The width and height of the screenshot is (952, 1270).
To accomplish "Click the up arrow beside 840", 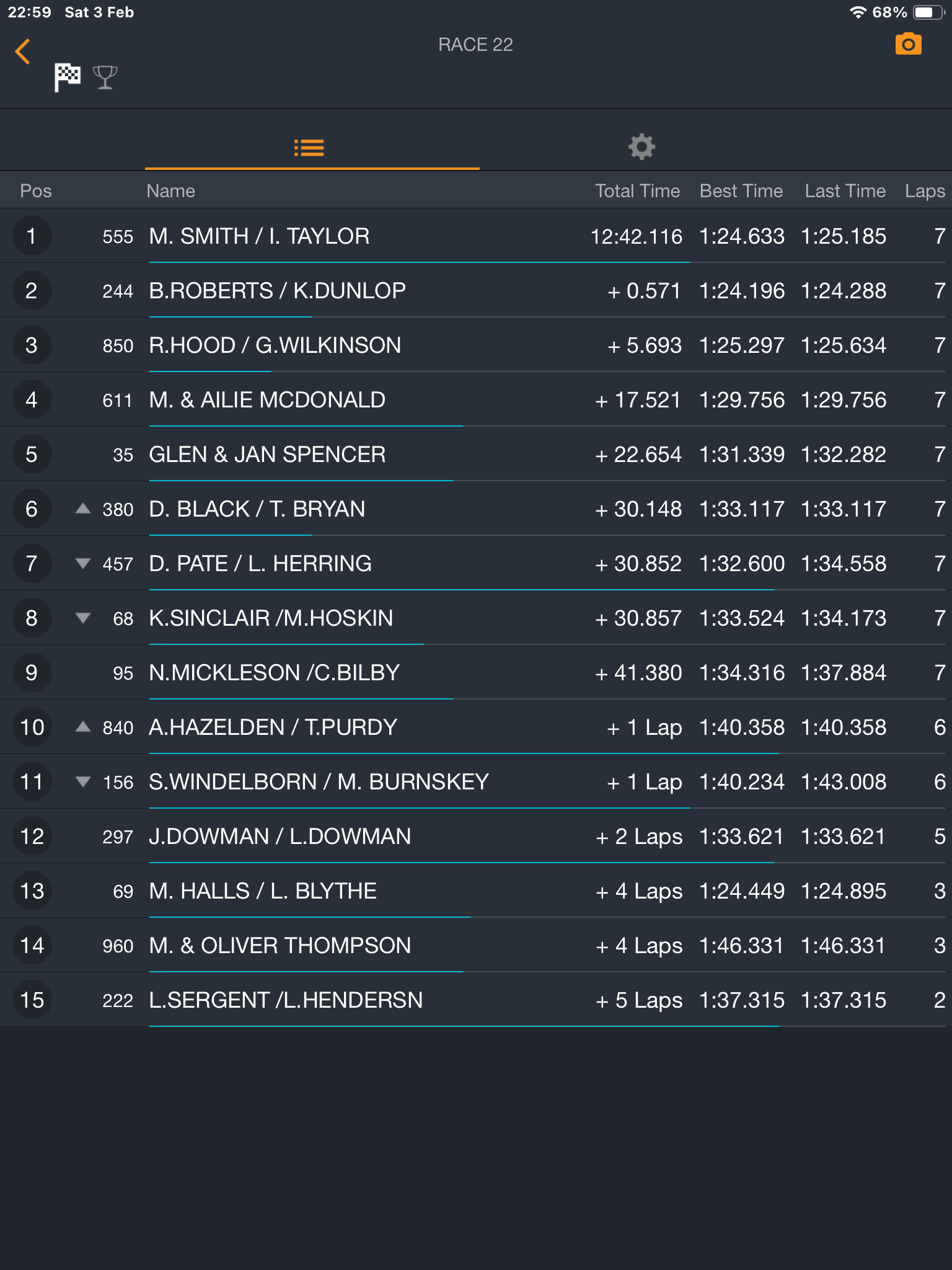I will (x=83, y=727).
